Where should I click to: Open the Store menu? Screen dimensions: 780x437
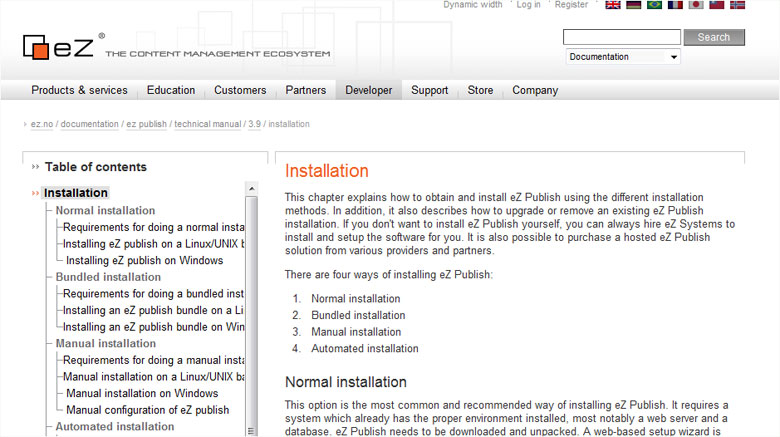click(x=480, y=90)
